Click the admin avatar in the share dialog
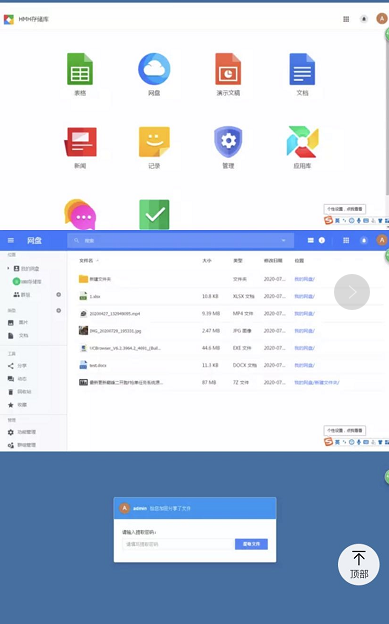 click(125, 508)
